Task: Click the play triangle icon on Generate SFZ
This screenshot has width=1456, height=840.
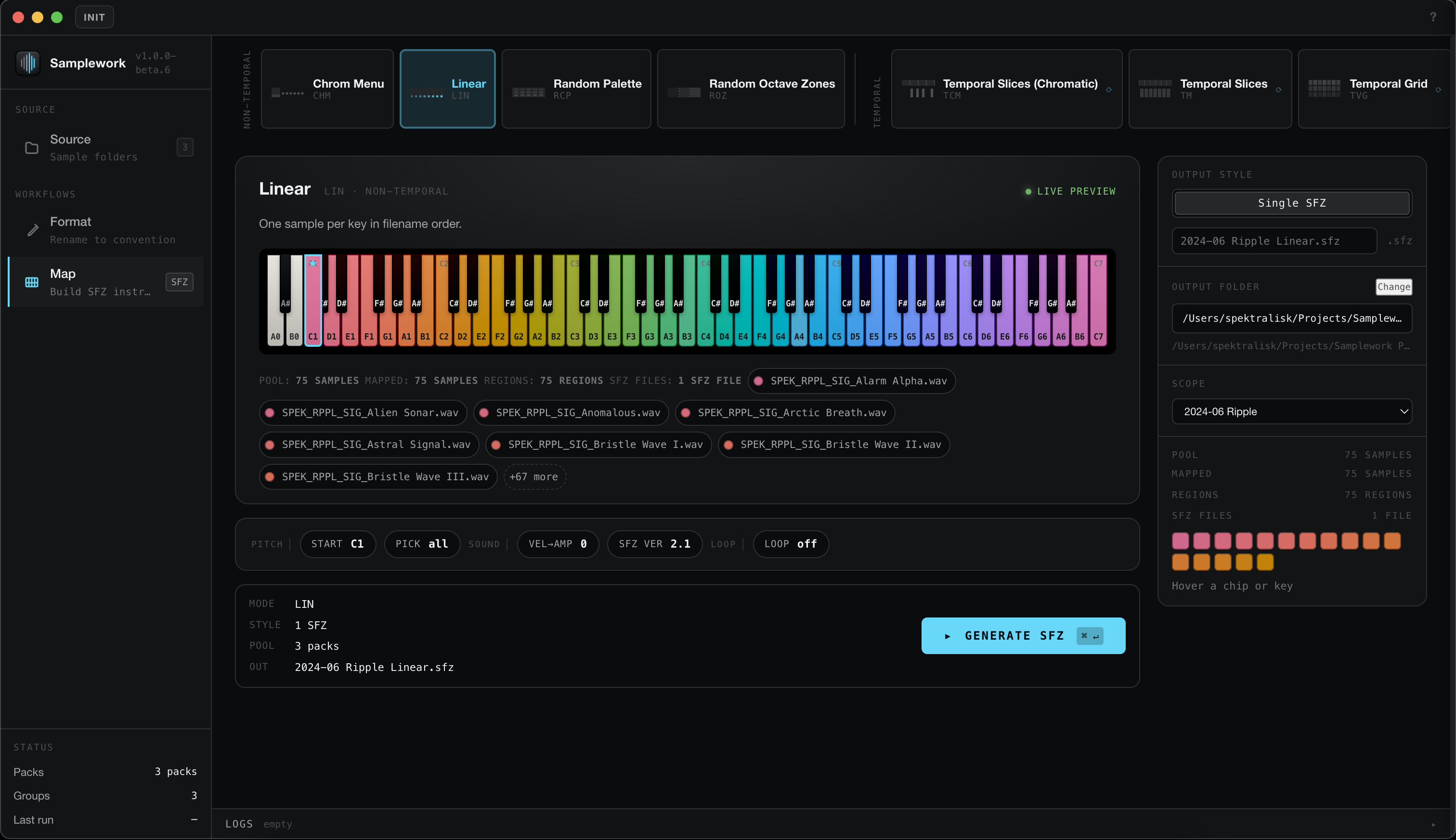Action: coord(948,636)
